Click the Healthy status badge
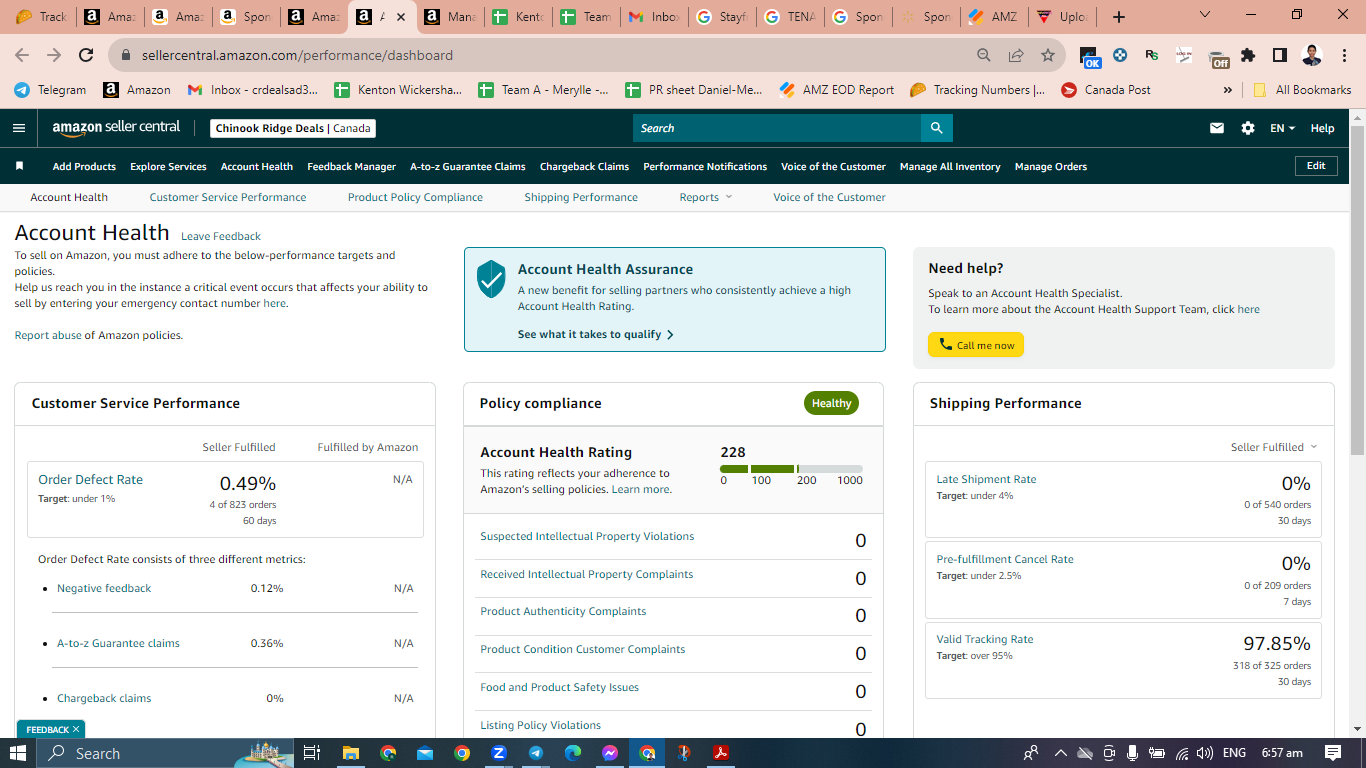This screenshot has width=1366, height=768. click(831, 403)
